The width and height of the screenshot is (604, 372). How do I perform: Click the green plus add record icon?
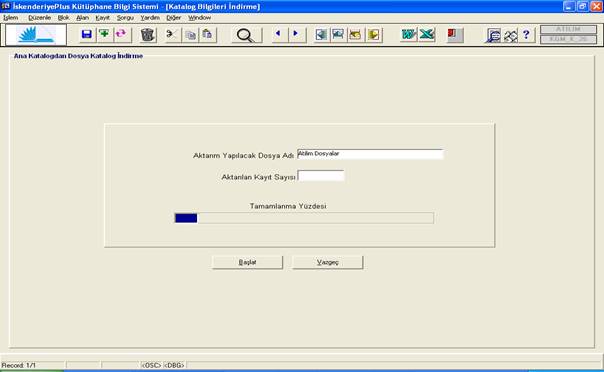point(104,35)
